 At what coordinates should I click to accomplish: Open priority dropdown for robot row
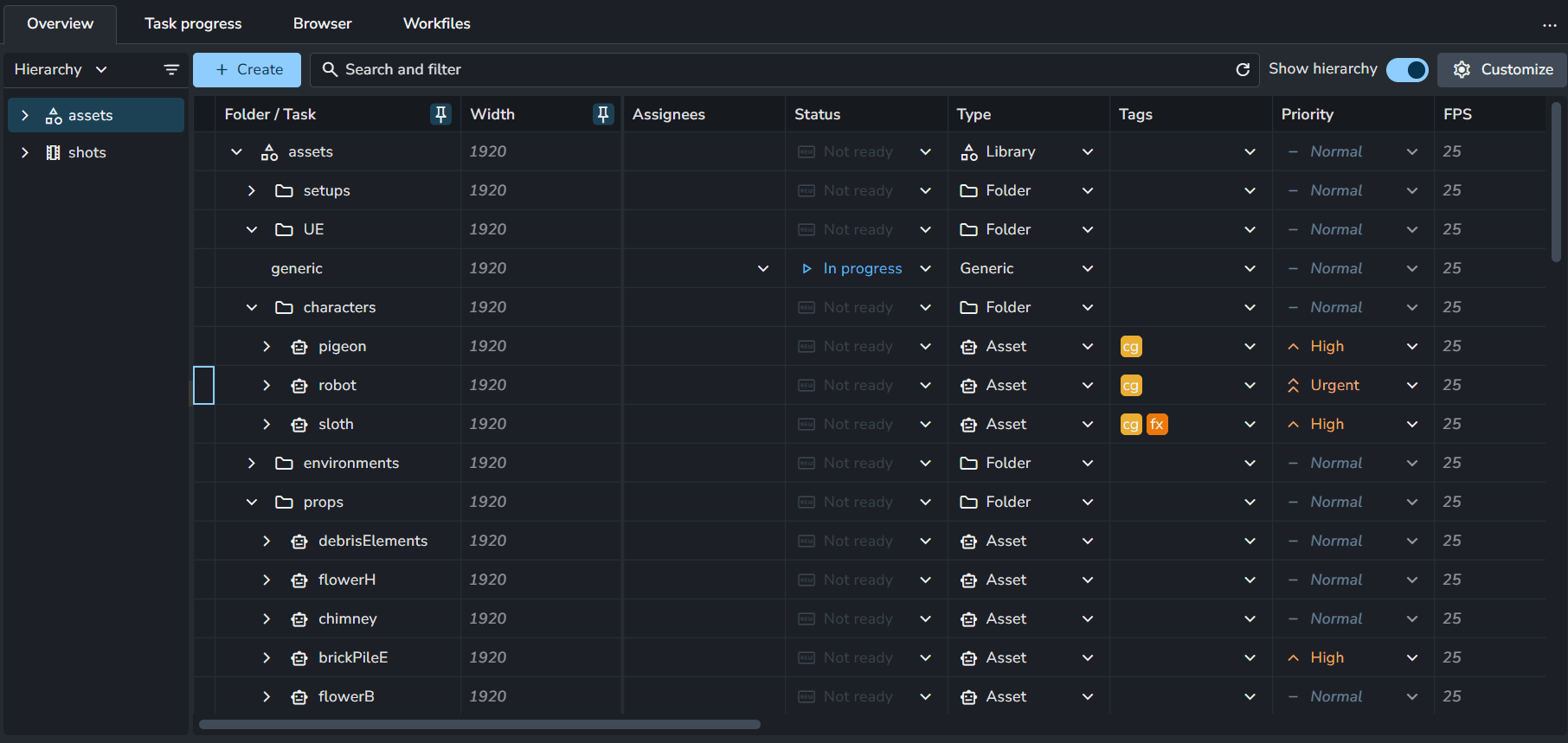1411,386
